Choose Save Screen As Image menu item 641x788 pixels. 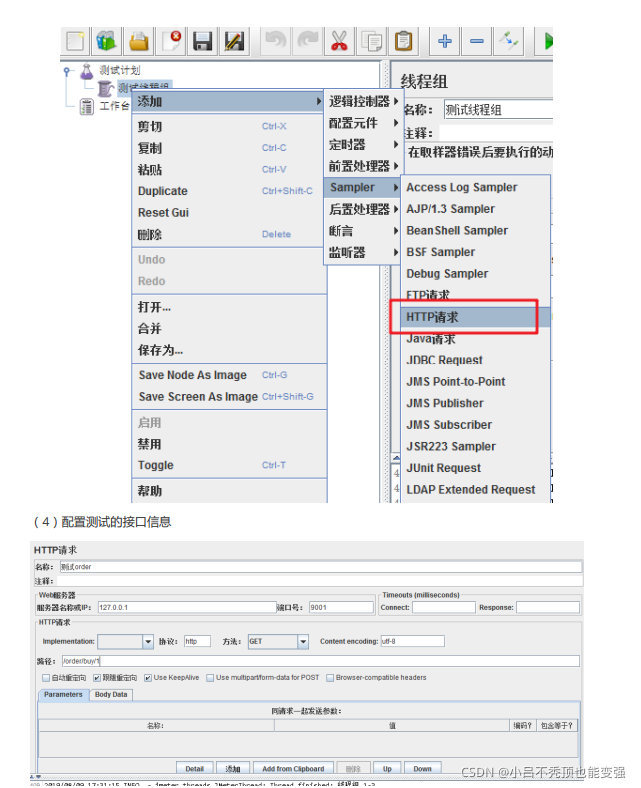(228, 397)
